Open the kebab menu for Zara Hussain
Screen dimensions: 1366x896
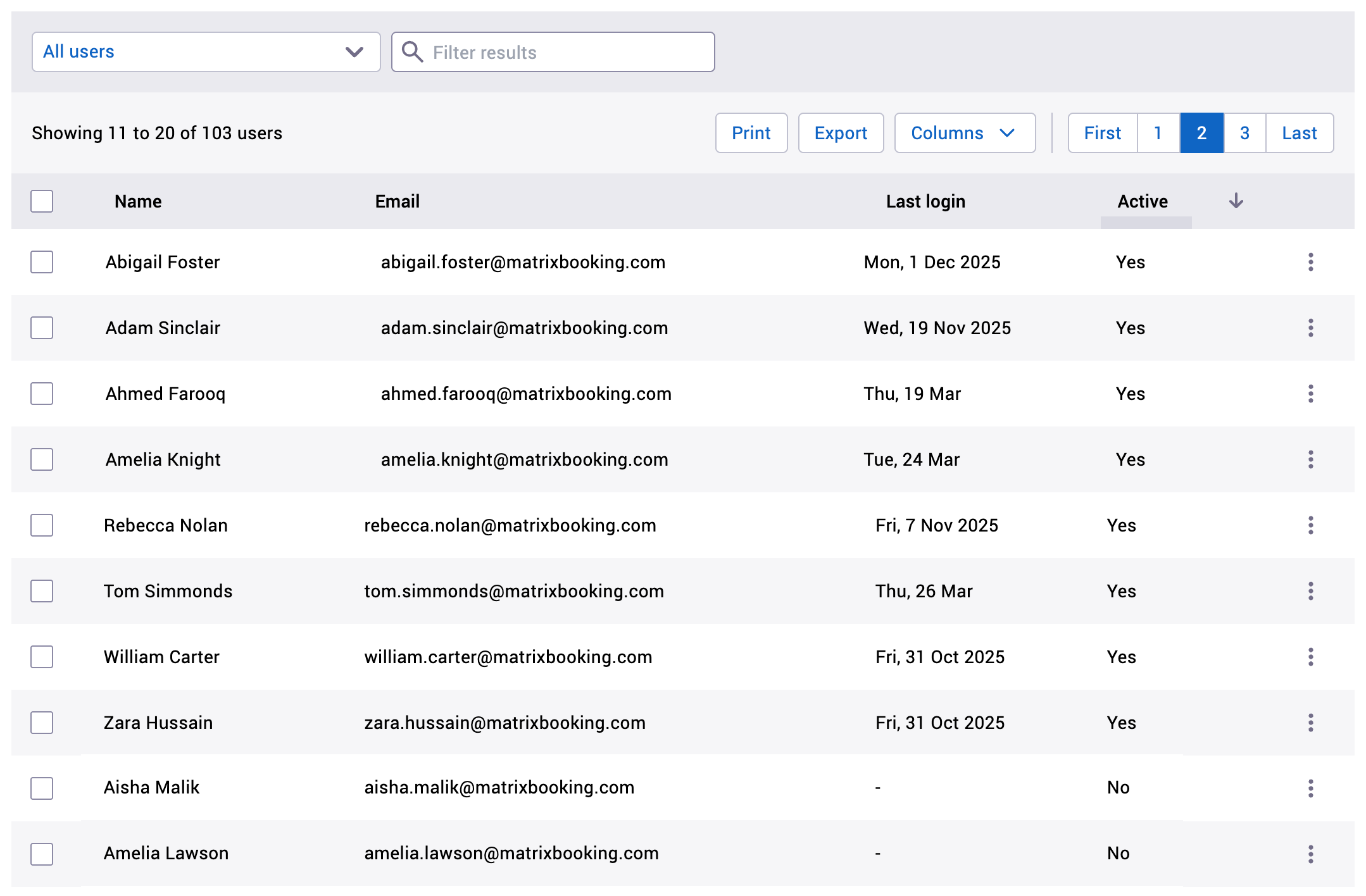[1310, 722]
